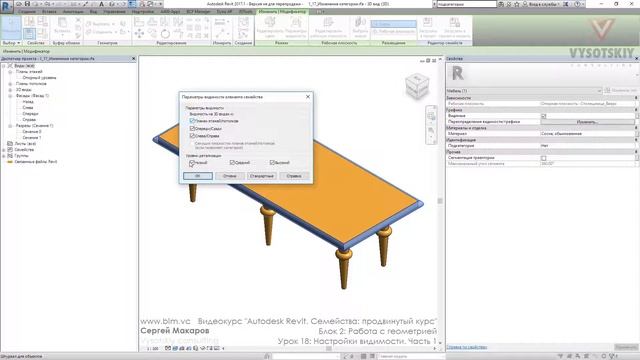Select the Rotate tool icon in ribbon
Screen dimensions: 640x360
pos(165,33)
